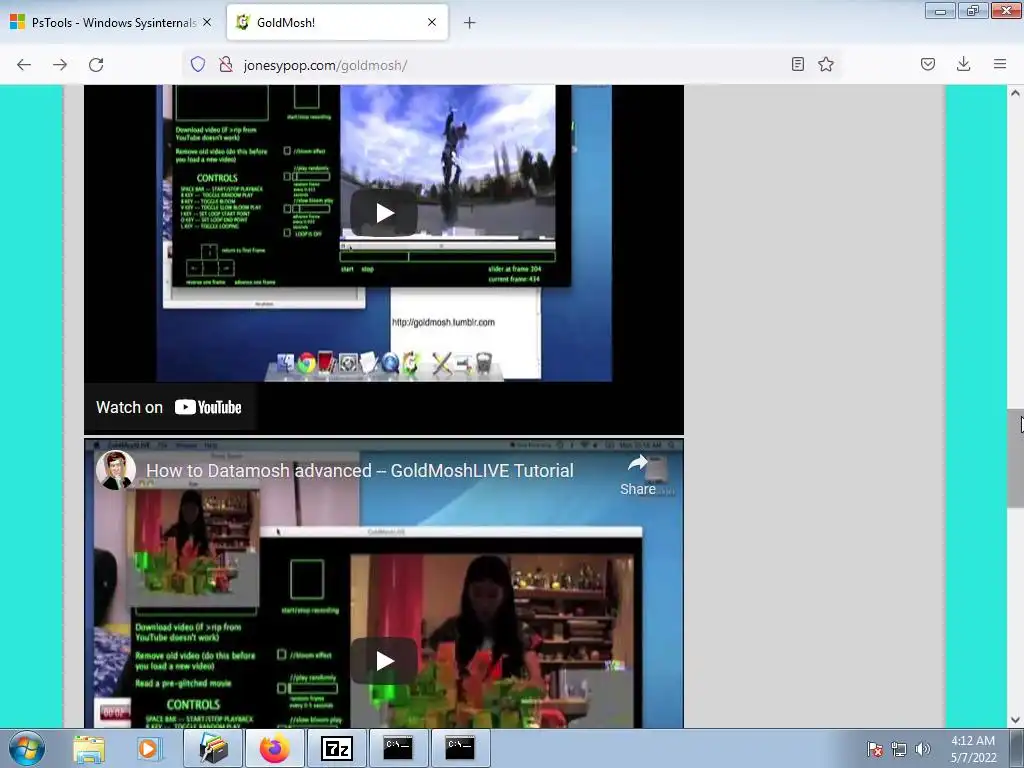The height and width of the screenshot is (768, 1024).
Task: Save page to Pocket
Action: pos(928,64)
